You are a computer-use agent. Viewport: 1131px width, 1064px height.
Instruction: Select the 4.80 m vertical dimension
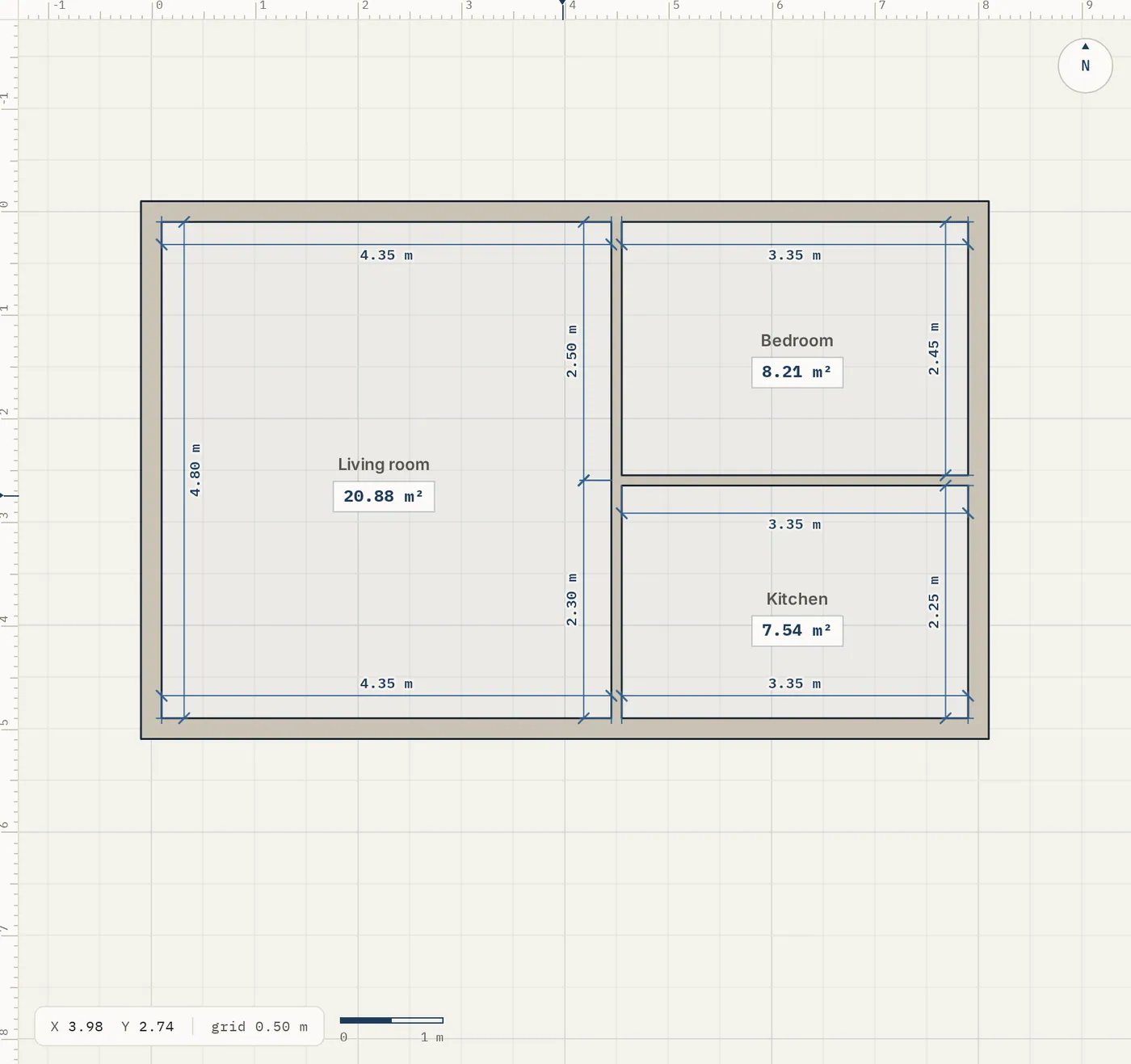coord(195,469)
